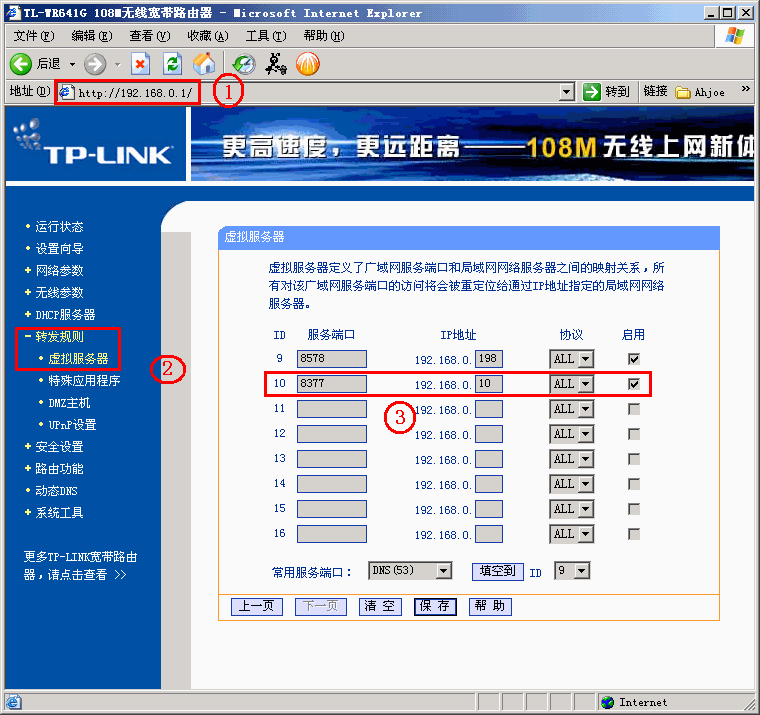
Task: Click the Stop loading icon
Action: [x=140, y=64]
